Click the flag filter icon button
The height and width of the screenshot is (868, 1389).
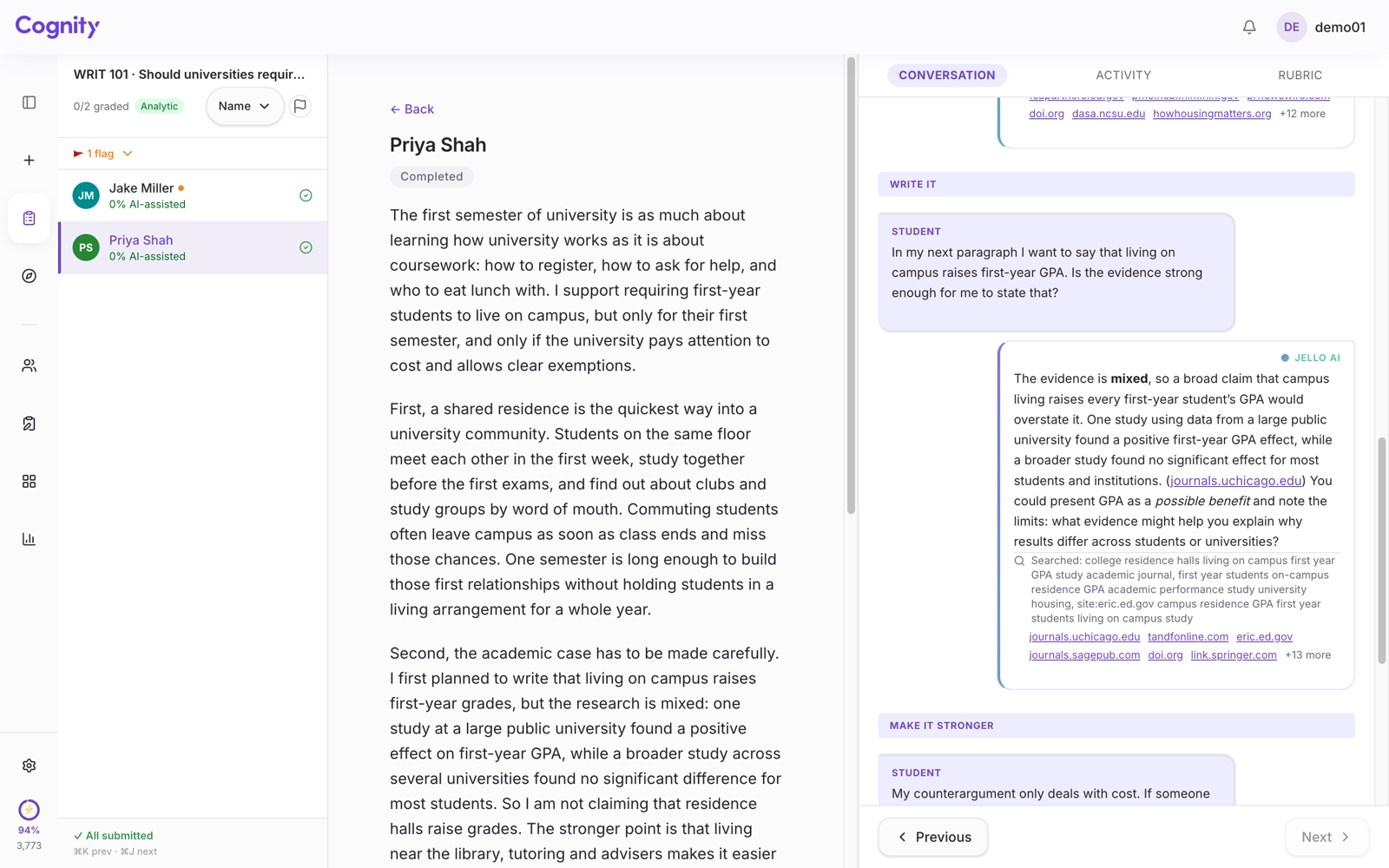coord(300,106)
